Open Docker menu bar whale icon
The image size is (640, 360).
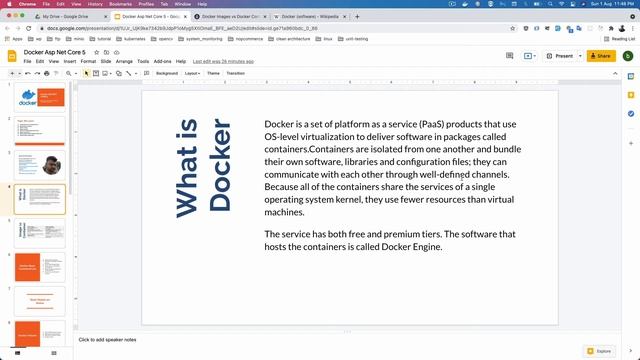pyautogui.click(x=465, y=4)
